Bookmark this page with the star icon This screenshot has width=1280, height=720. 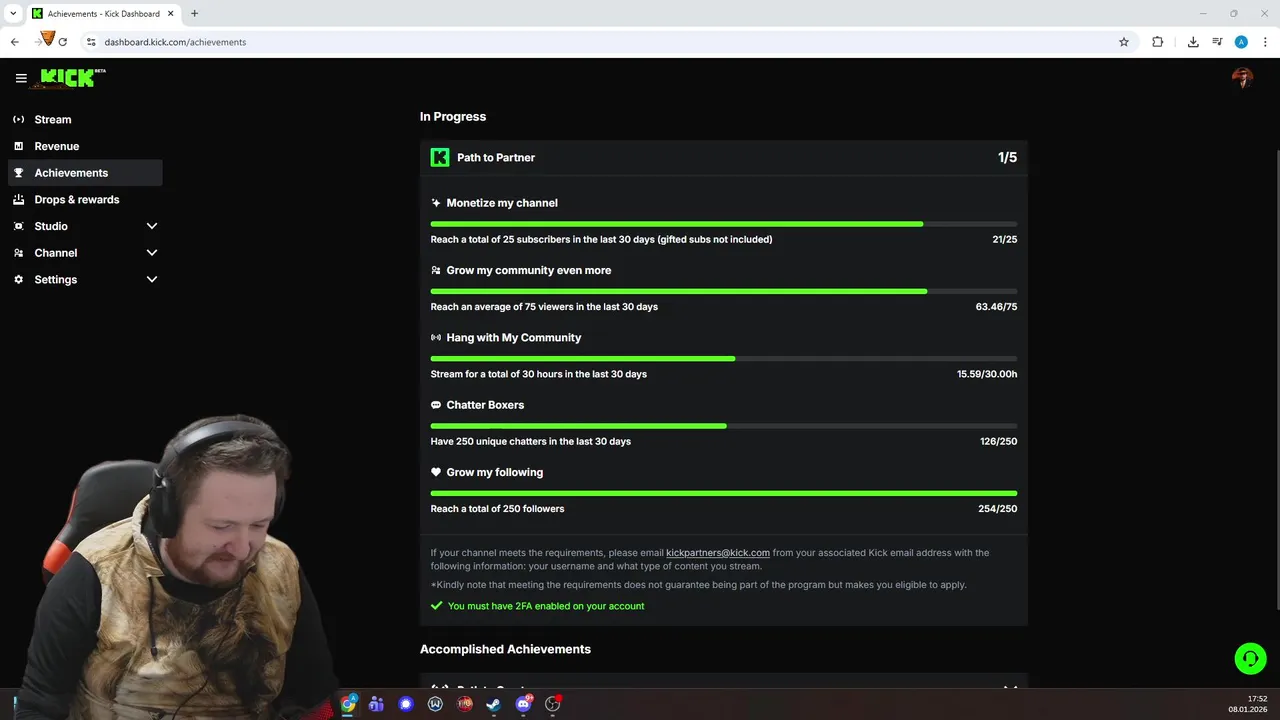click(x=1124, y=42)
